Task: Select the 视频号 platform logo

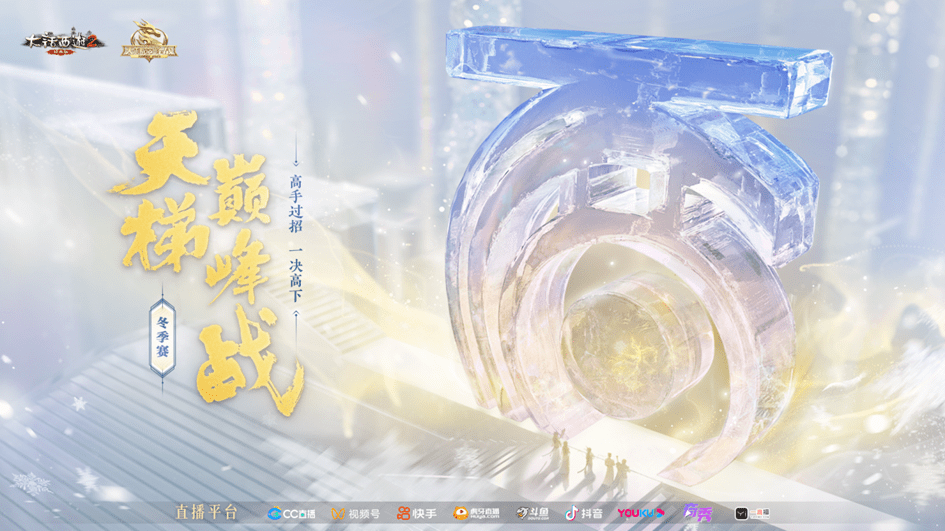Action: tap(356, 514)
